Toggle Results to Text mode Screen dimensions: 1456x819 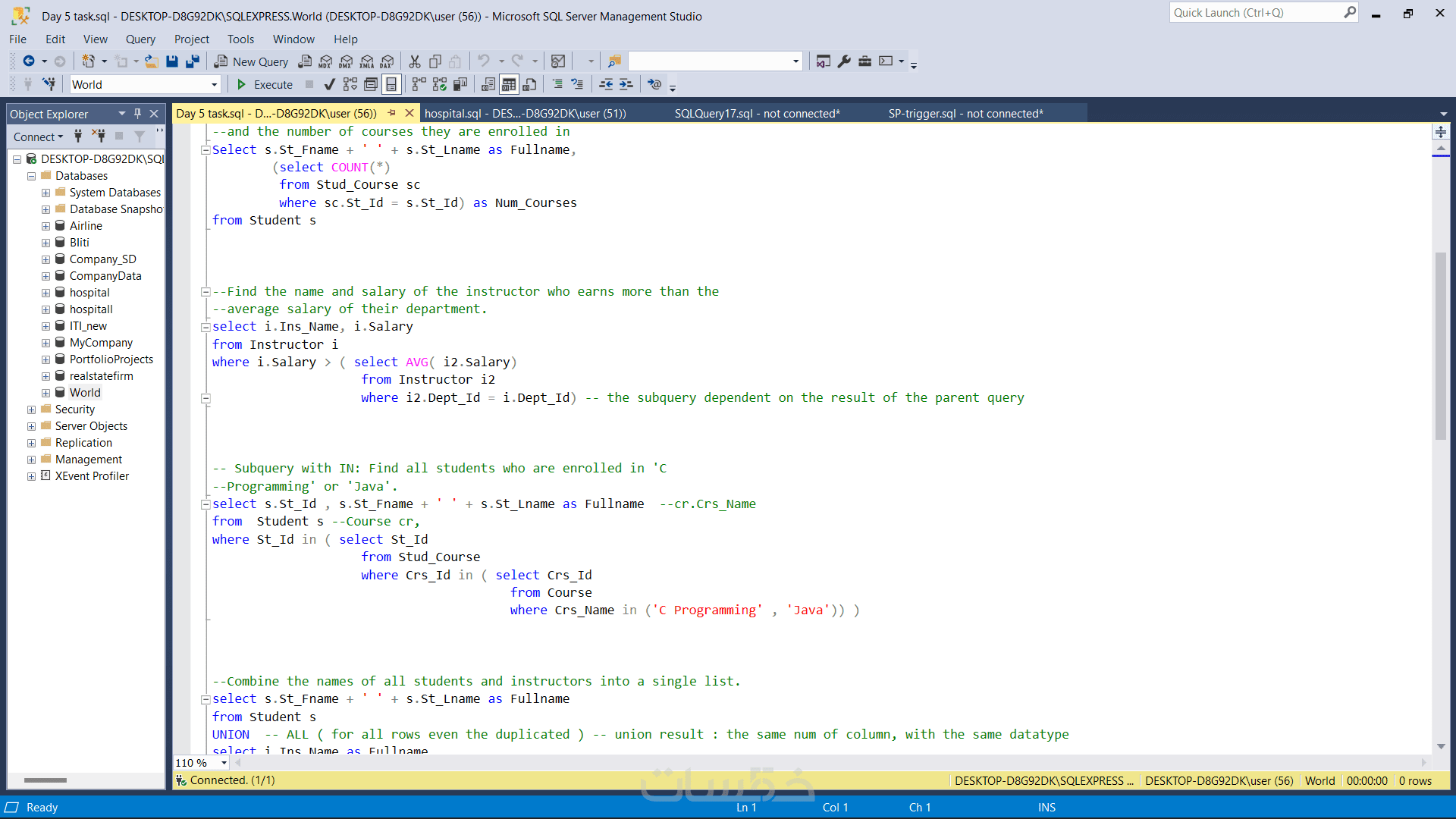pyautogui.click(x=488, y=84)
